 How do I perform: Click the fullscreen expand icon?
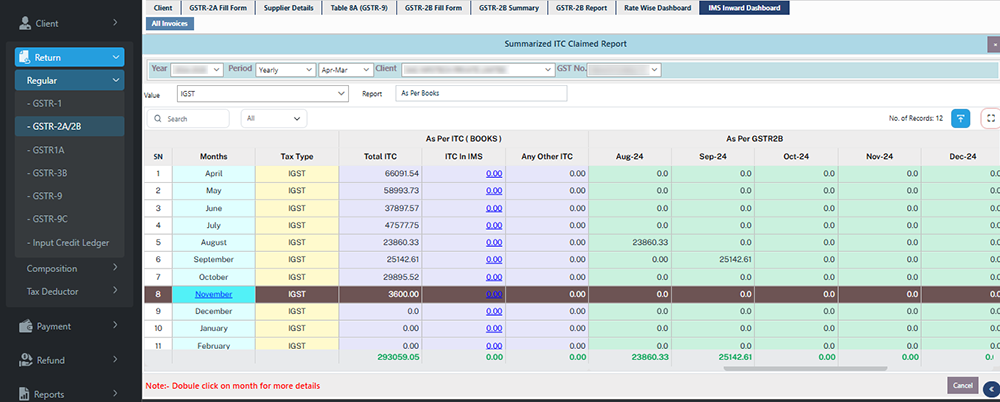(990, 118)
